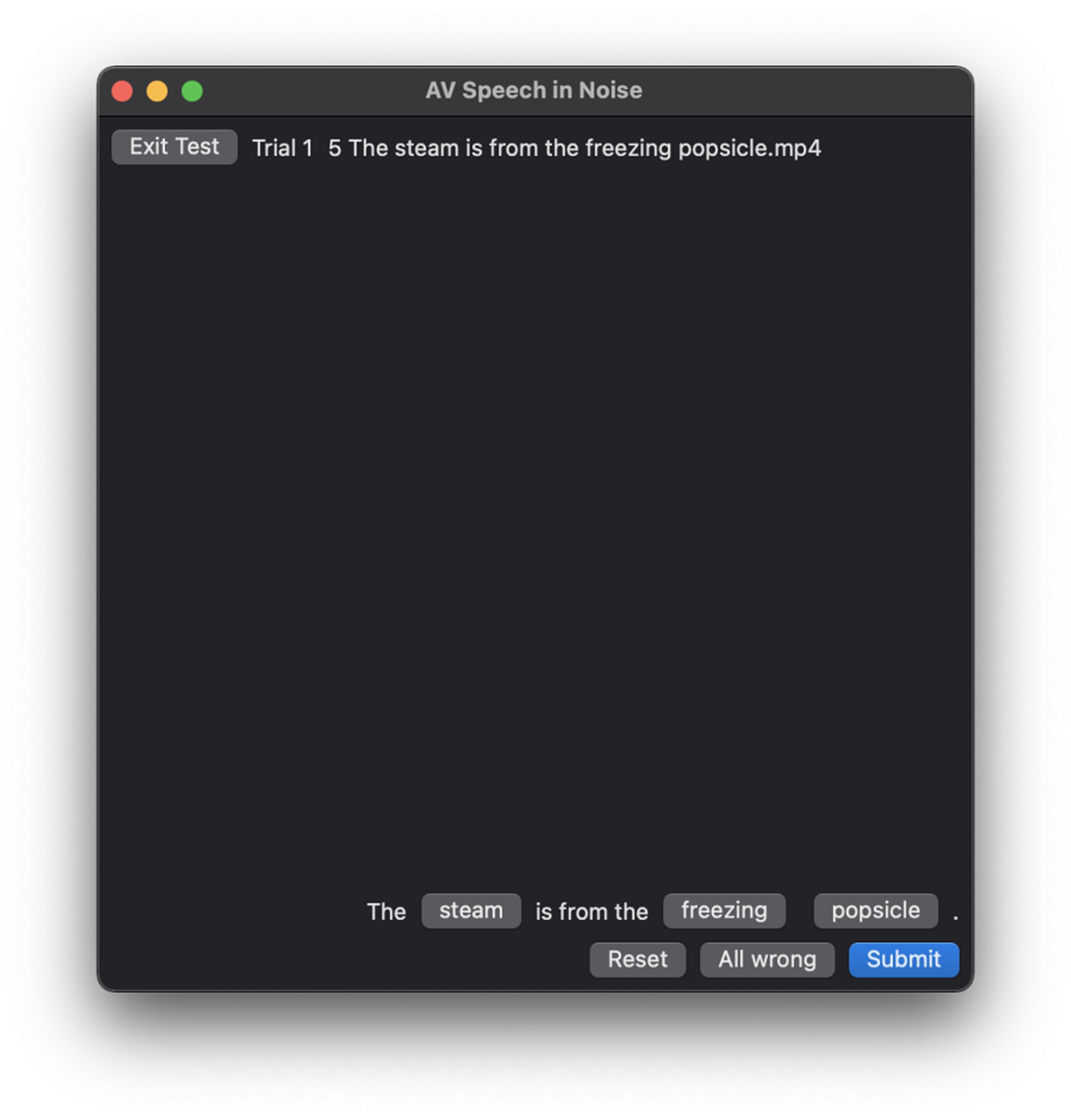Click the gap between freezing and popsicle

click(800, 910)
